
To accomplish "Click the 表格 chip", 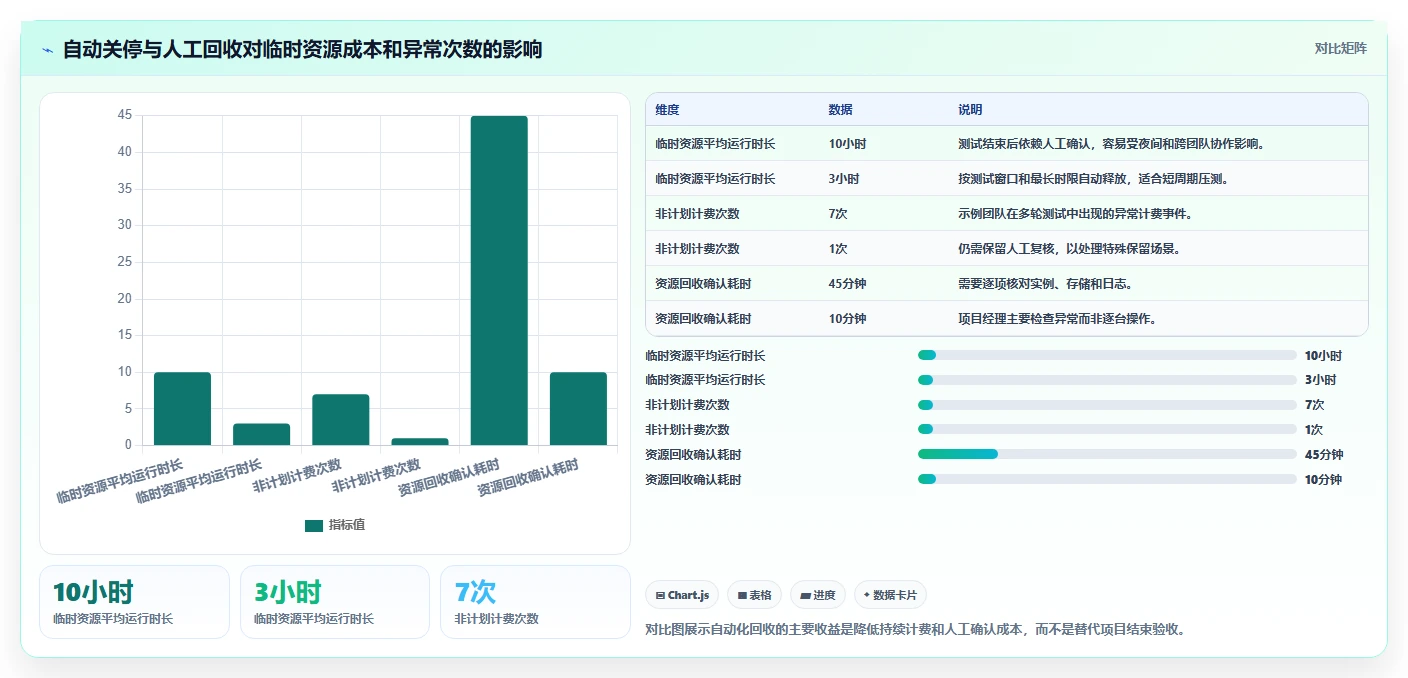I will 754,595.
